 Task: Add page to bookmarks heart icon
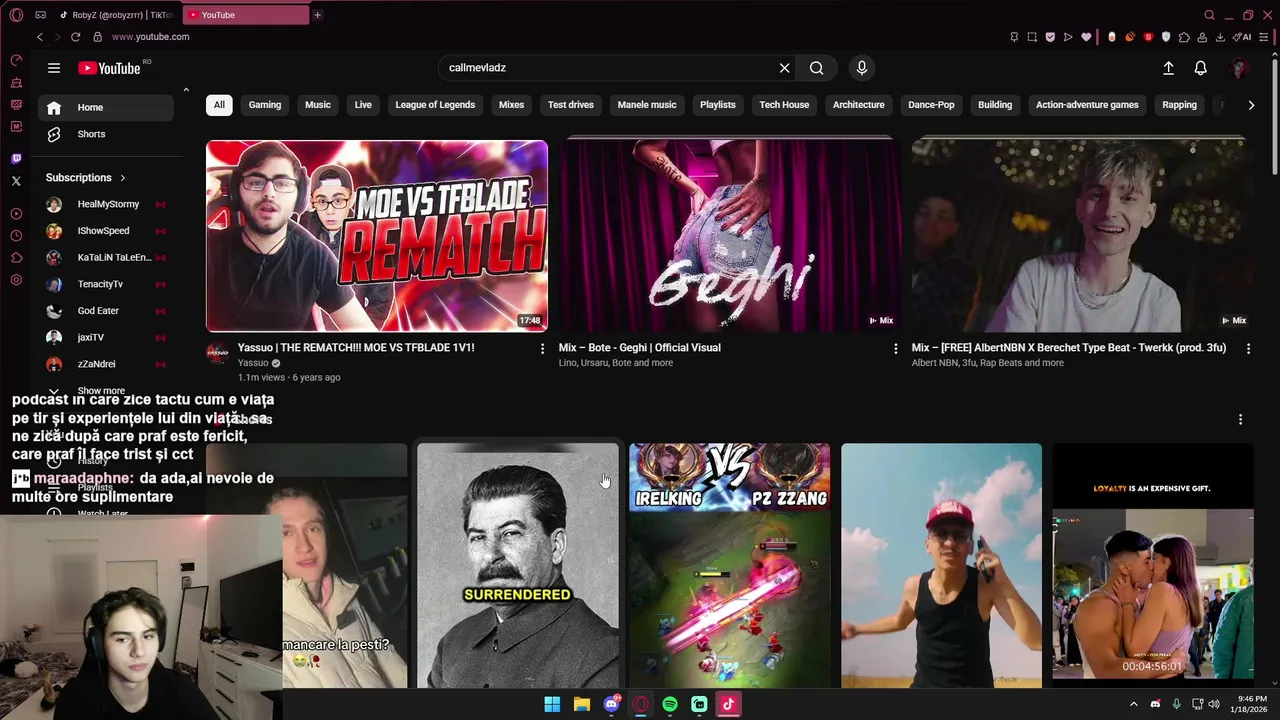tap(1086, 37)
